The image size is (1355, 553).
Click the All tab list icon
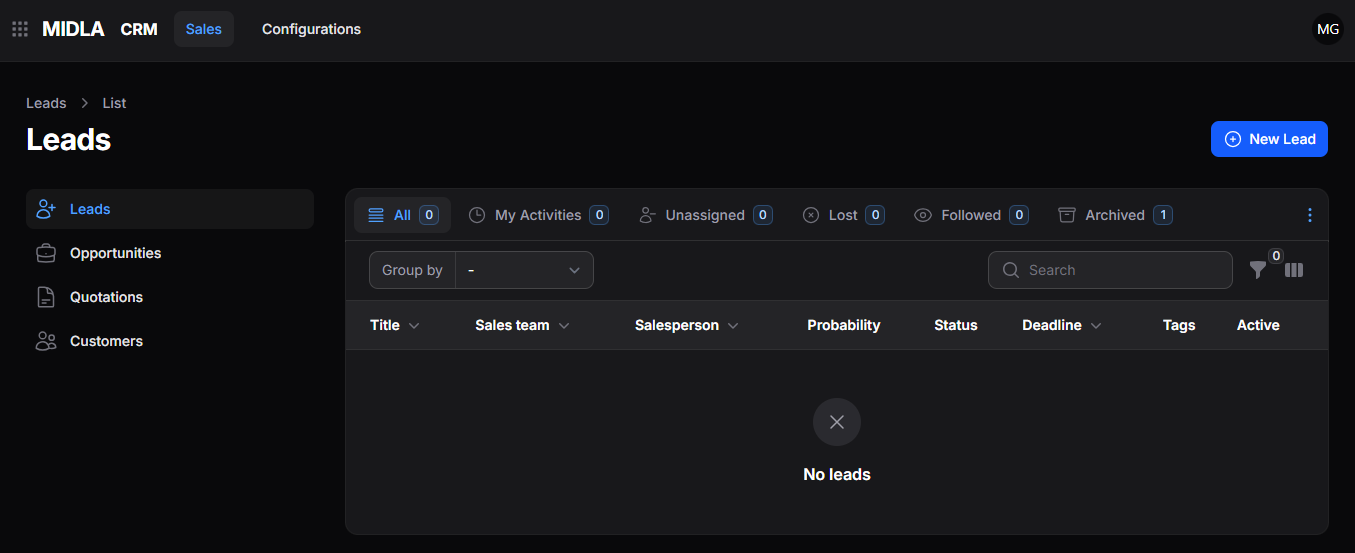pos(376,215)
